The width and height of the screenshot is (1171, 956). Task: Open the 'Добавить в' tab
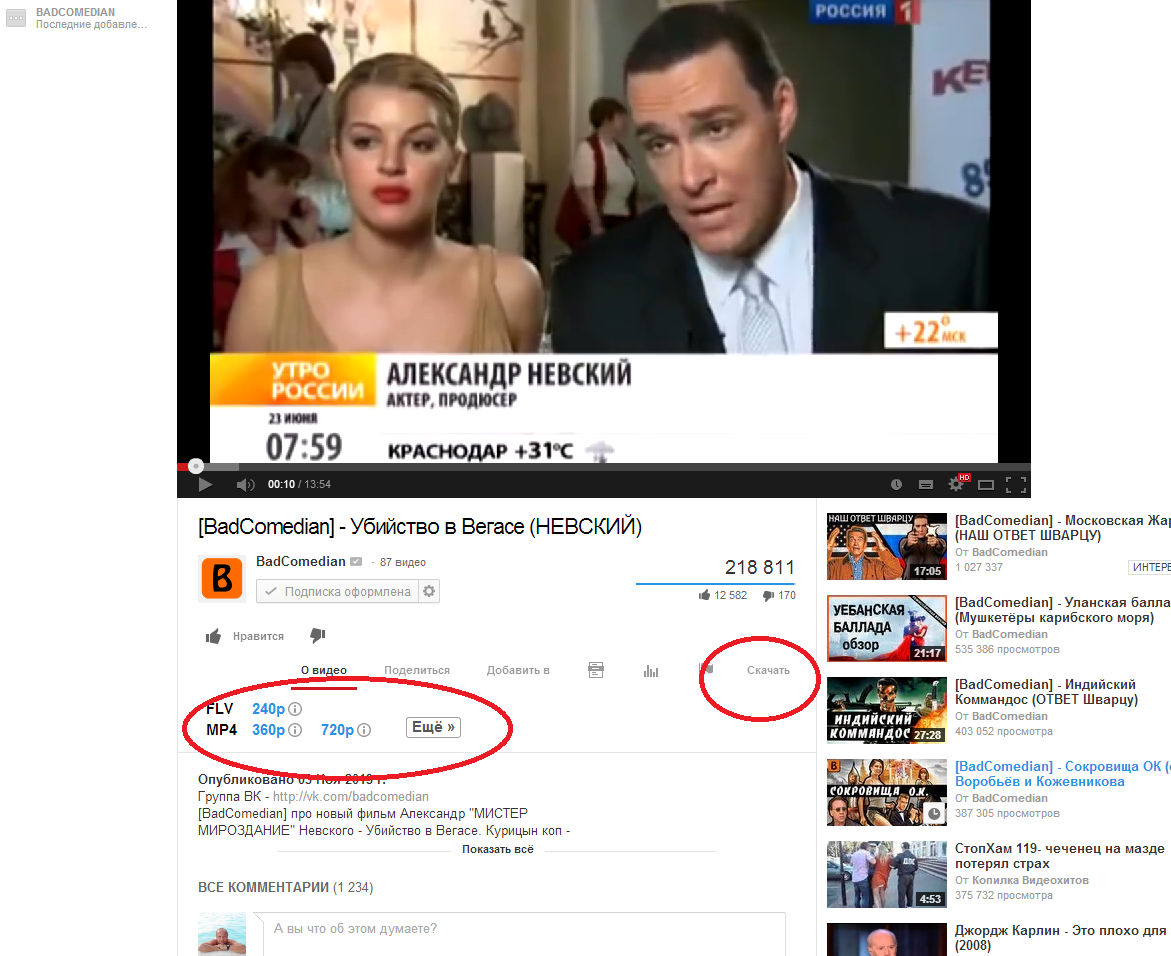click(518, 670)
